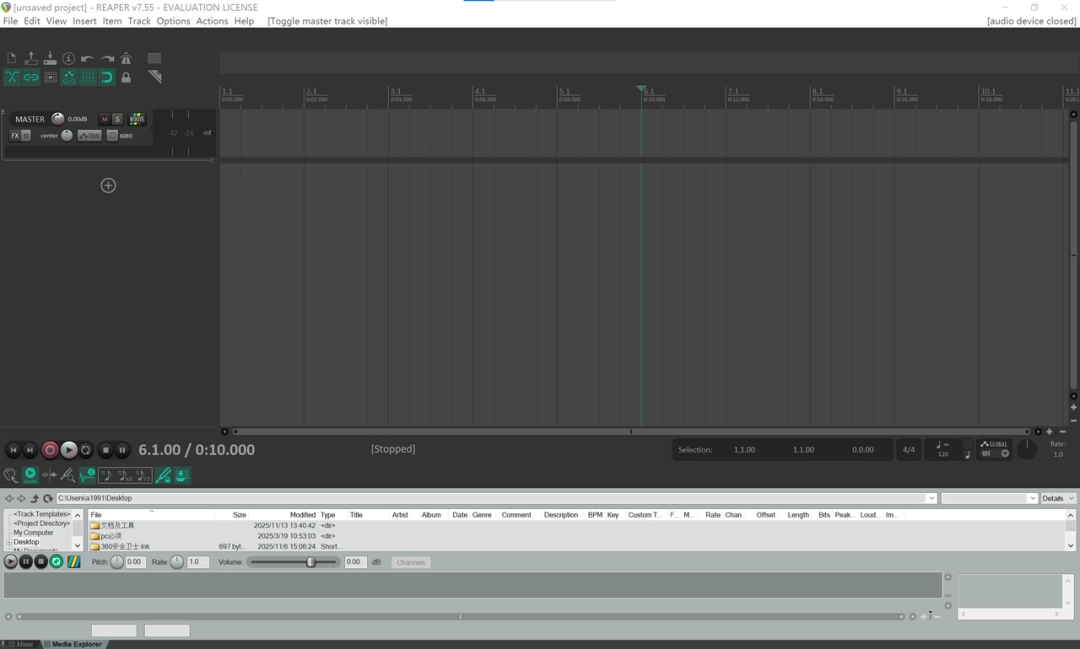
Task: Click the TRIM envelope button
Action: (90, 136)
